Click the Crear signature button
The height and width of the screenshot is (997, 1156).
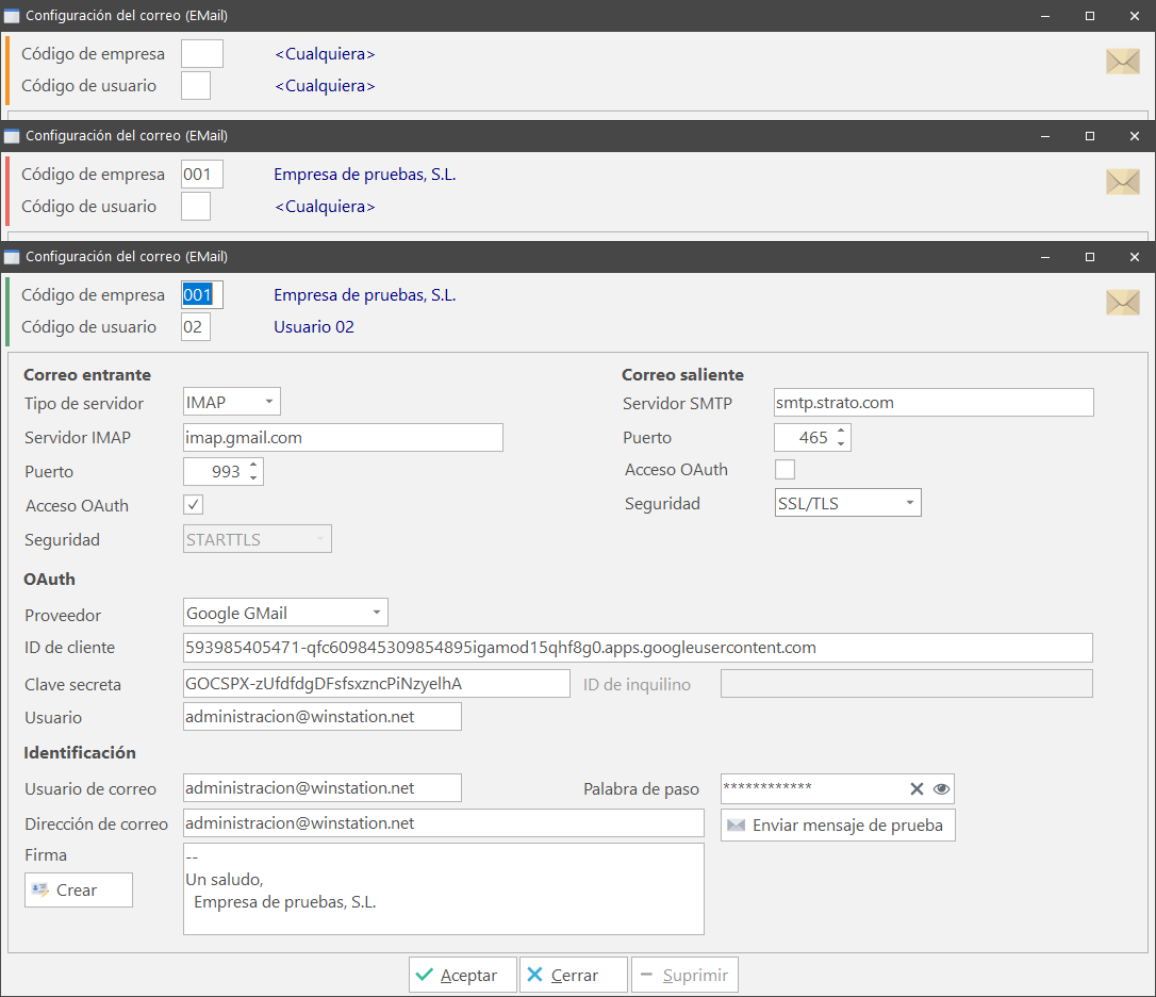[x=78, y=890]
